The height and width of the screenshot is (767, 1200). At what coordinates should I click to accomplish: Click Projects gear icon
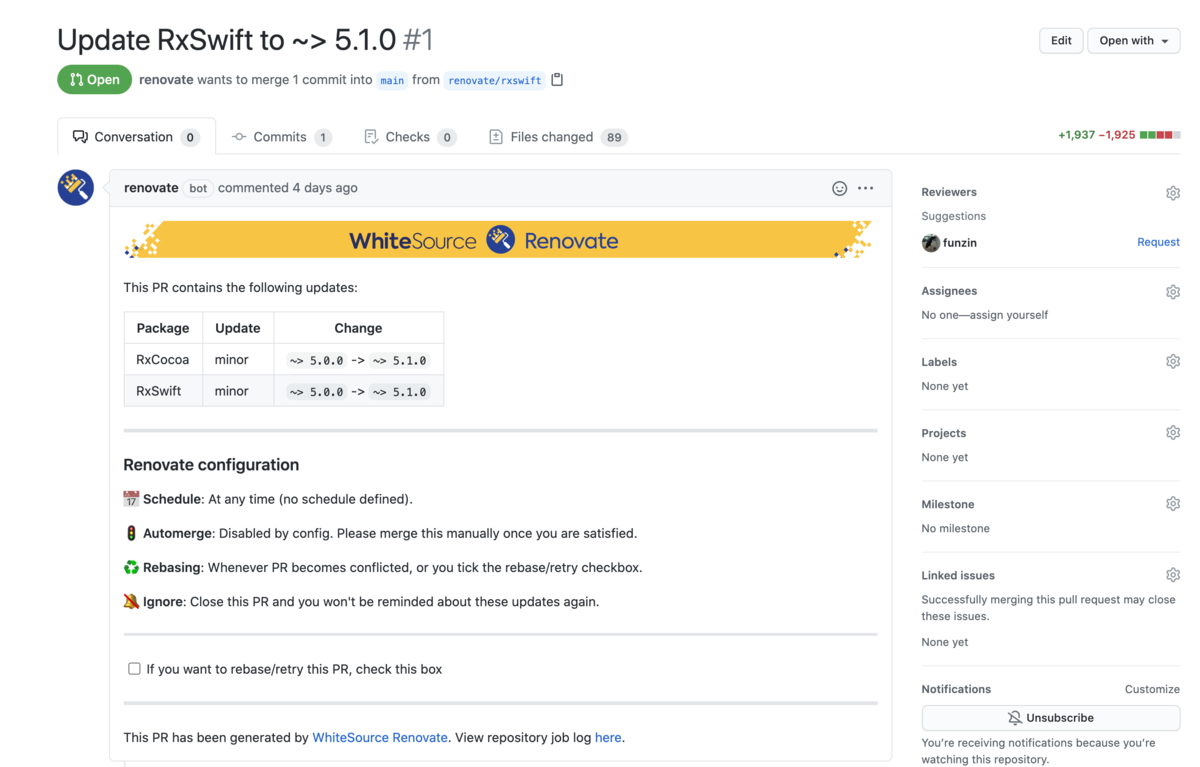tap(1173, 433)
